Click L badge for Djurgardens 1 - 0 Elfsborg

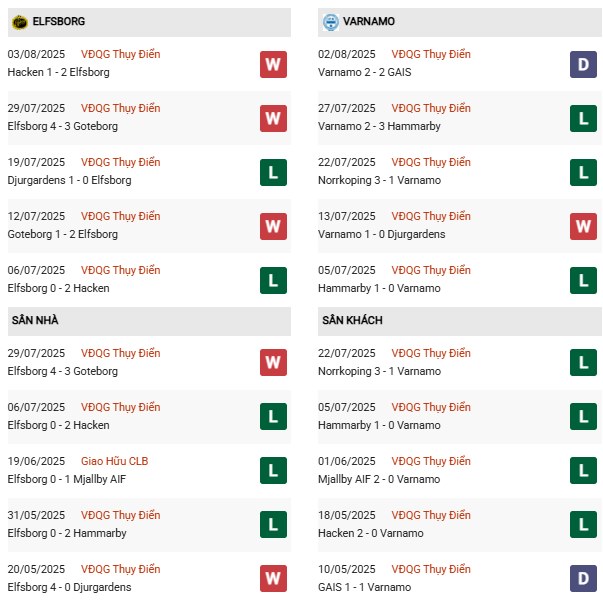[x=273, y=172]
